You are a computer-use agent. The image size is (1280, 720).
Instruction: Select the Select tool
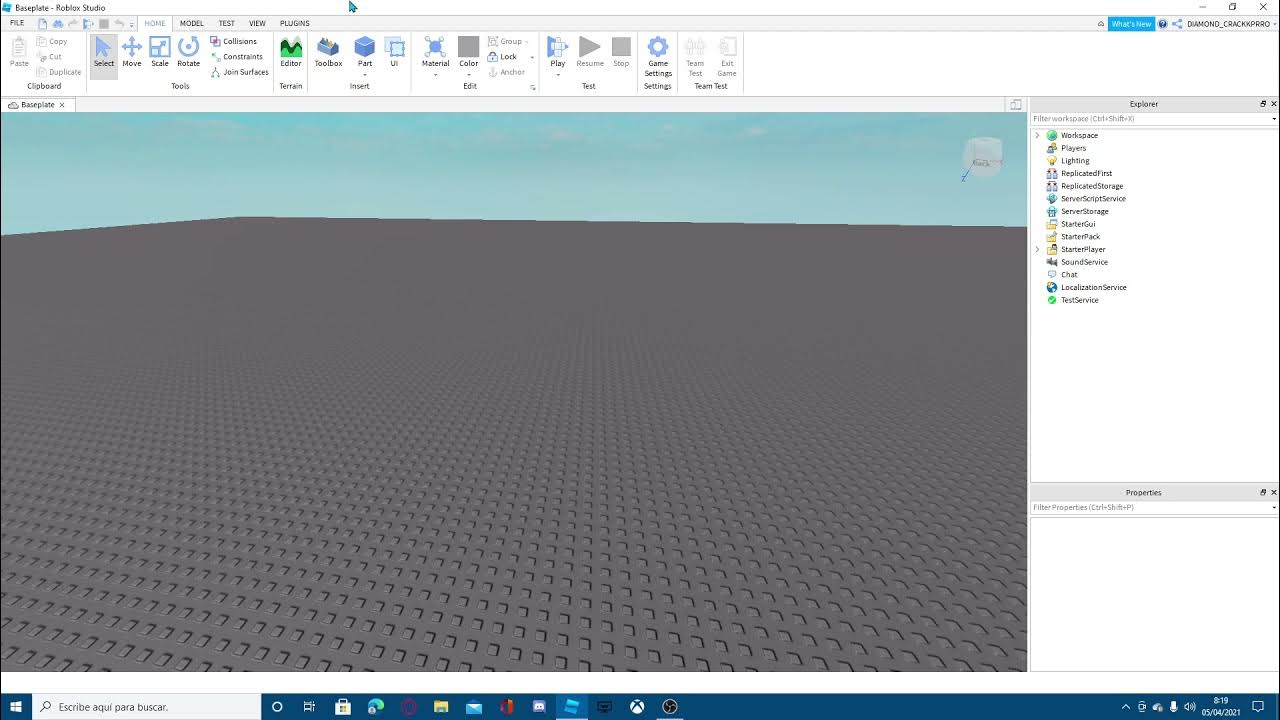point(104,55)
